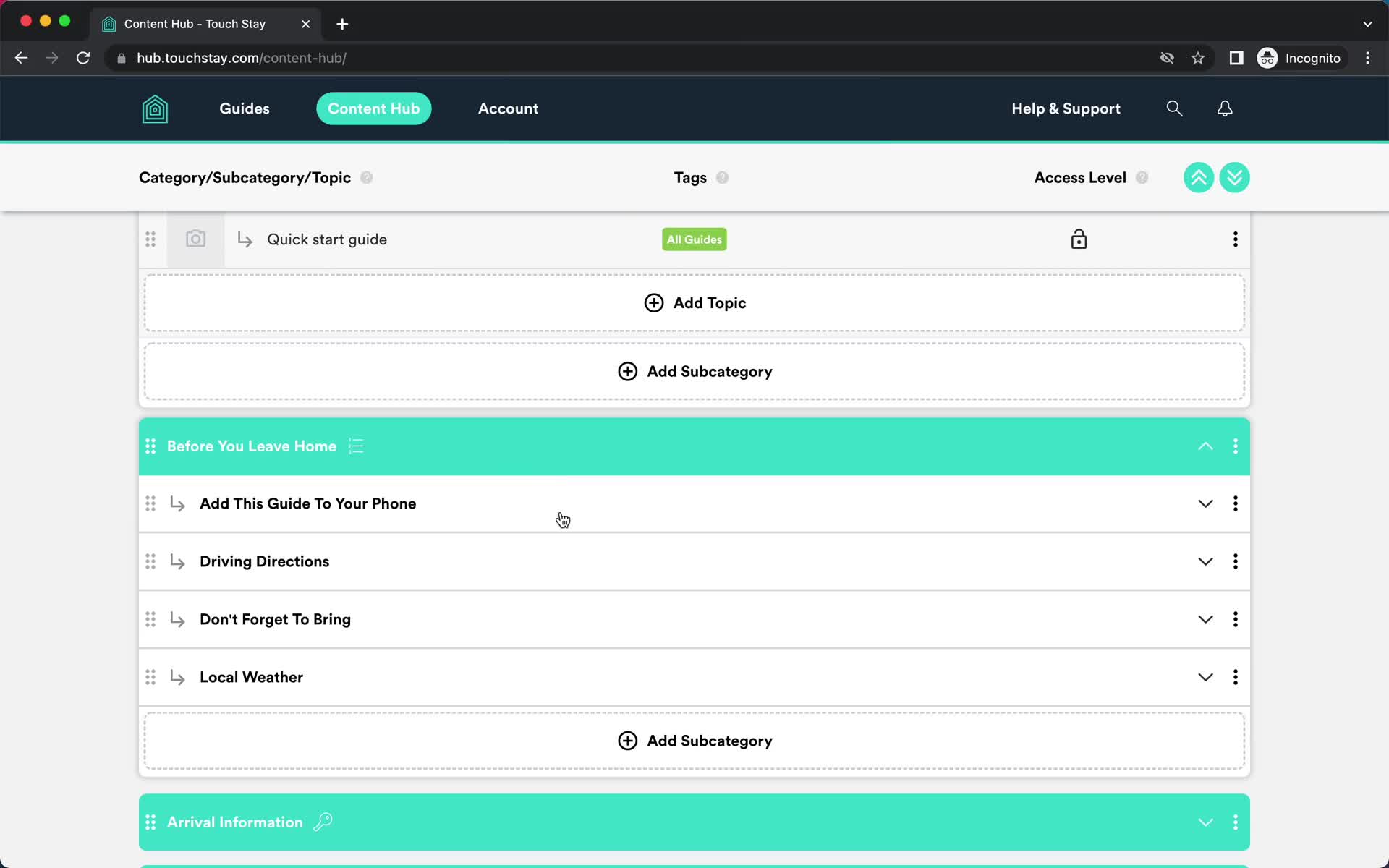This screenshot has height=868, width=1389.
Task: Collapse the Before You Leave Home category
Action: pyautogui.click(x=1205, y=446)
